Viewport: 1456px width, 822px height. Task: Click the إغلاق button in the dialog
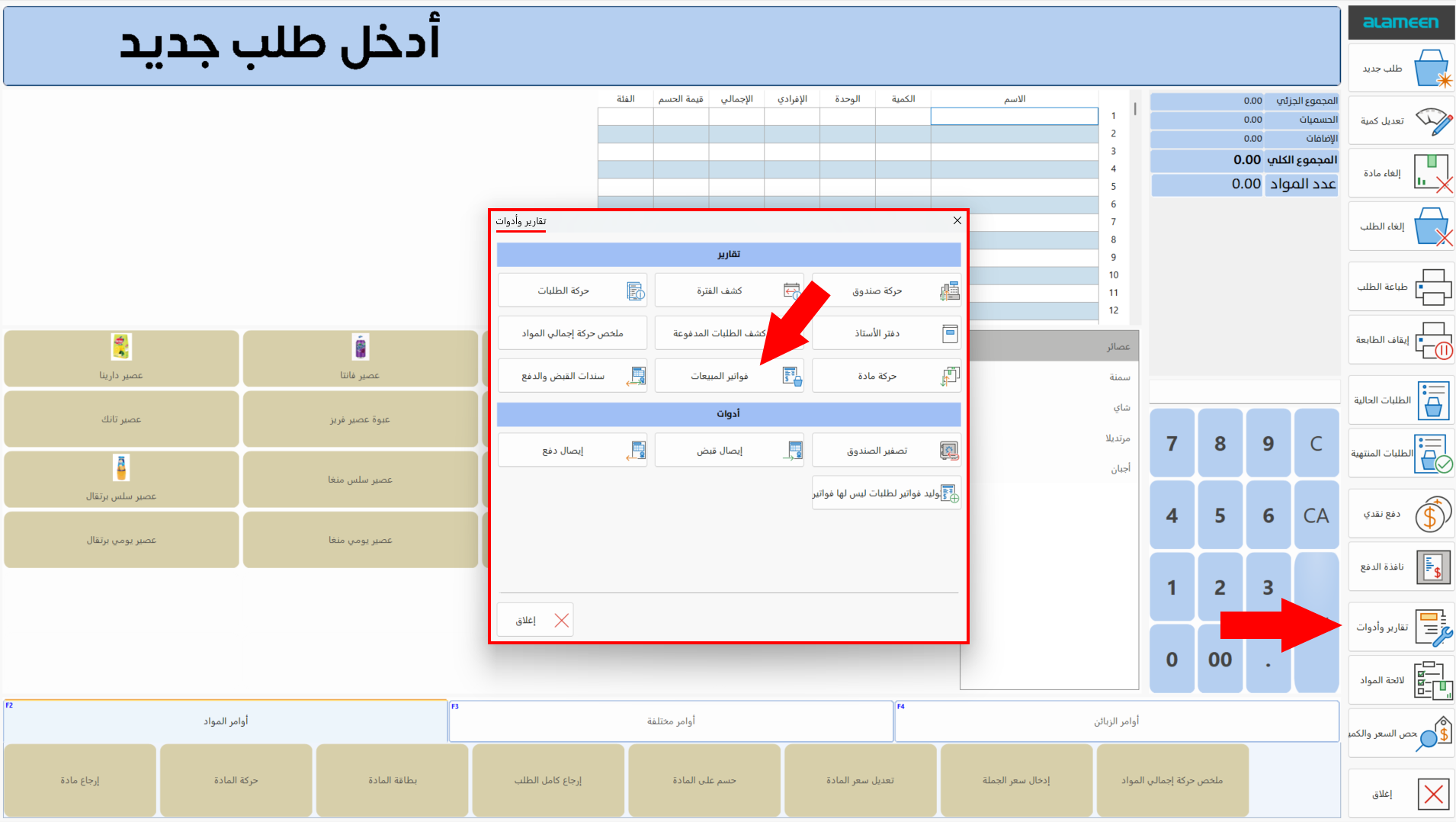pos(534,620)
